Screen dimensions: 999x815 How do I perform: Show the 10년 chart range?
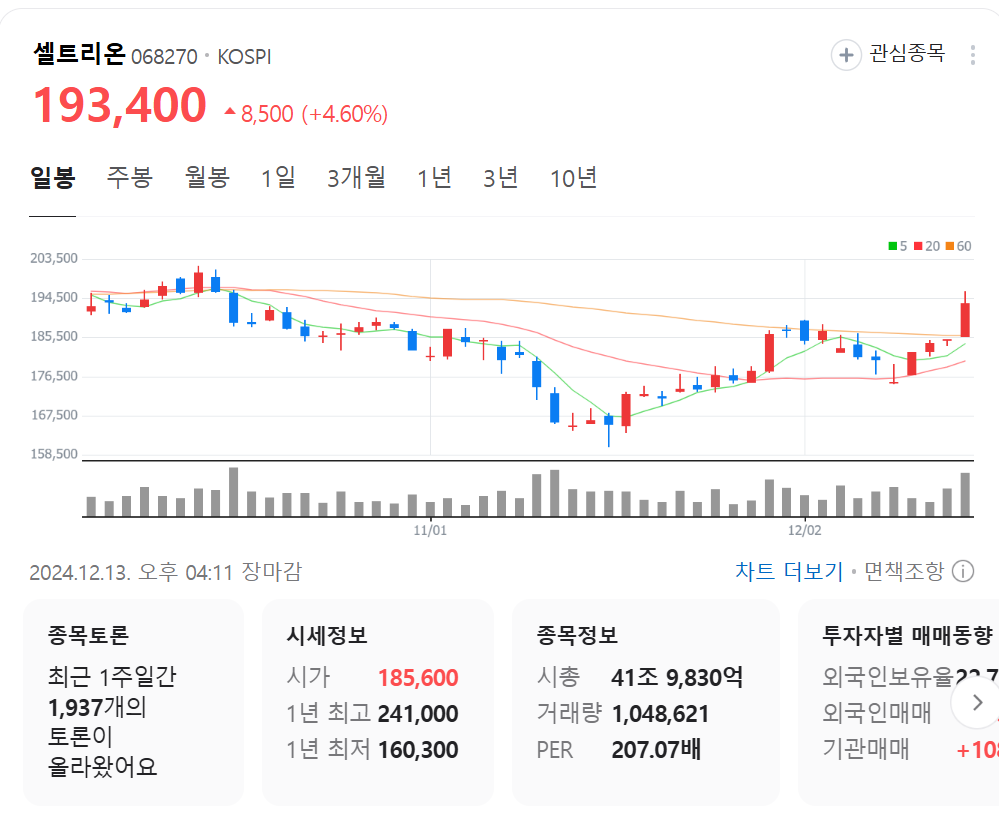coord(573,178)
